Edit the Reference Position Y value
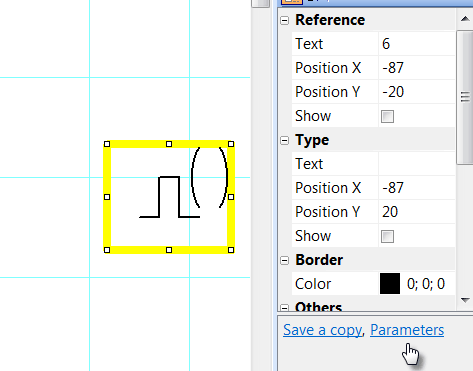The height and width of the screenshot is (371, 473). (x=417, y=92)
